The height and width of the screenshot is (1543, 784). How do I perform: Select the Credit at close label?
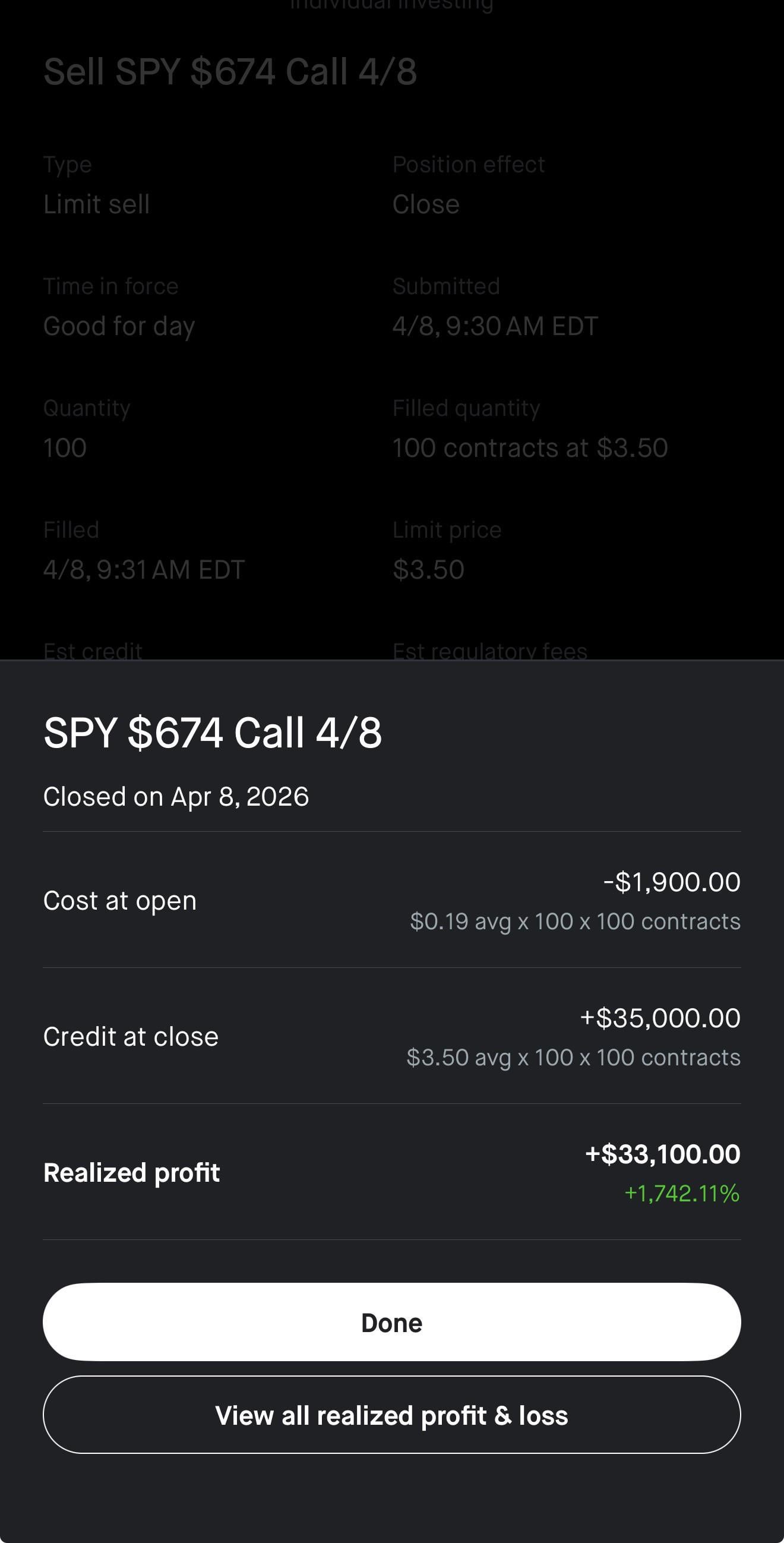coord(131,1036)
